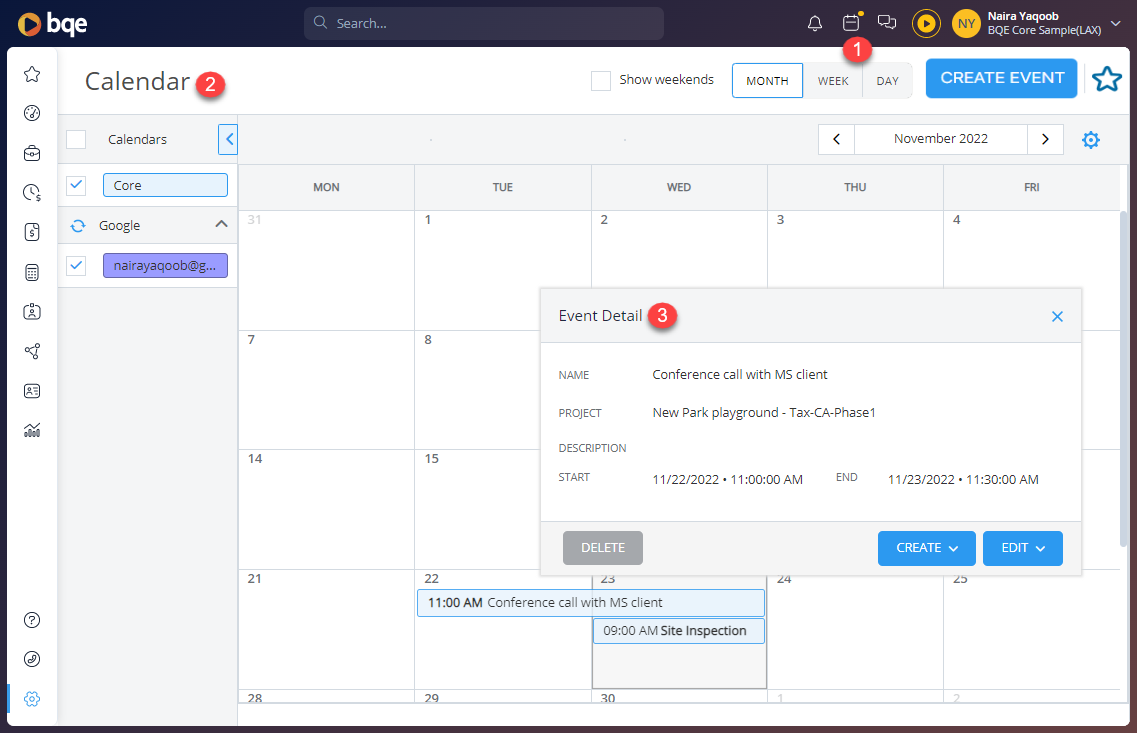Open the user account dropdown arrow

(x=1116, y=23)
